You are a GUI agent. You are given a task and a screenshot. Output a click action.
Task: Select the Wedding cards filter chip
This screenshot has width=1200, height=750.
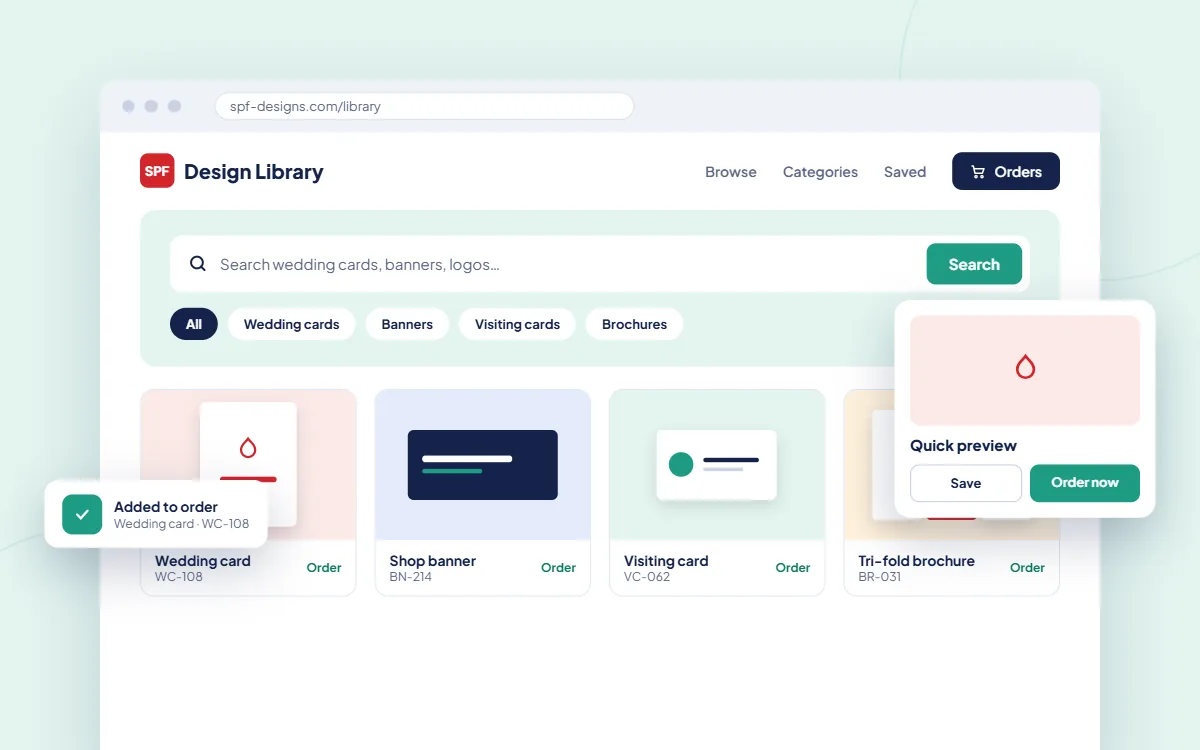point(292,324)
